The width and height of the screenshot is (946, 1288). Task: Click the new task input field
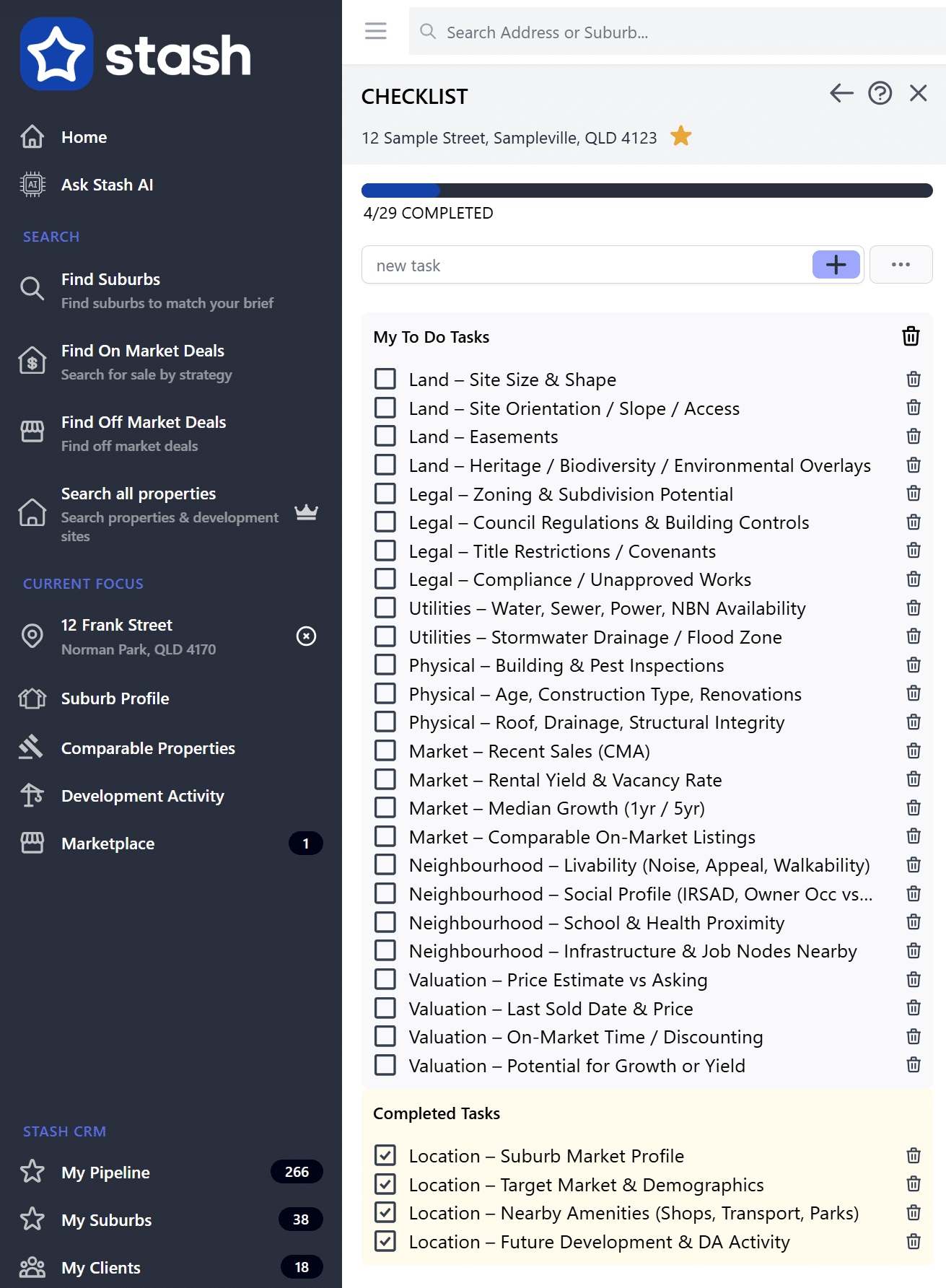(586, 266)
